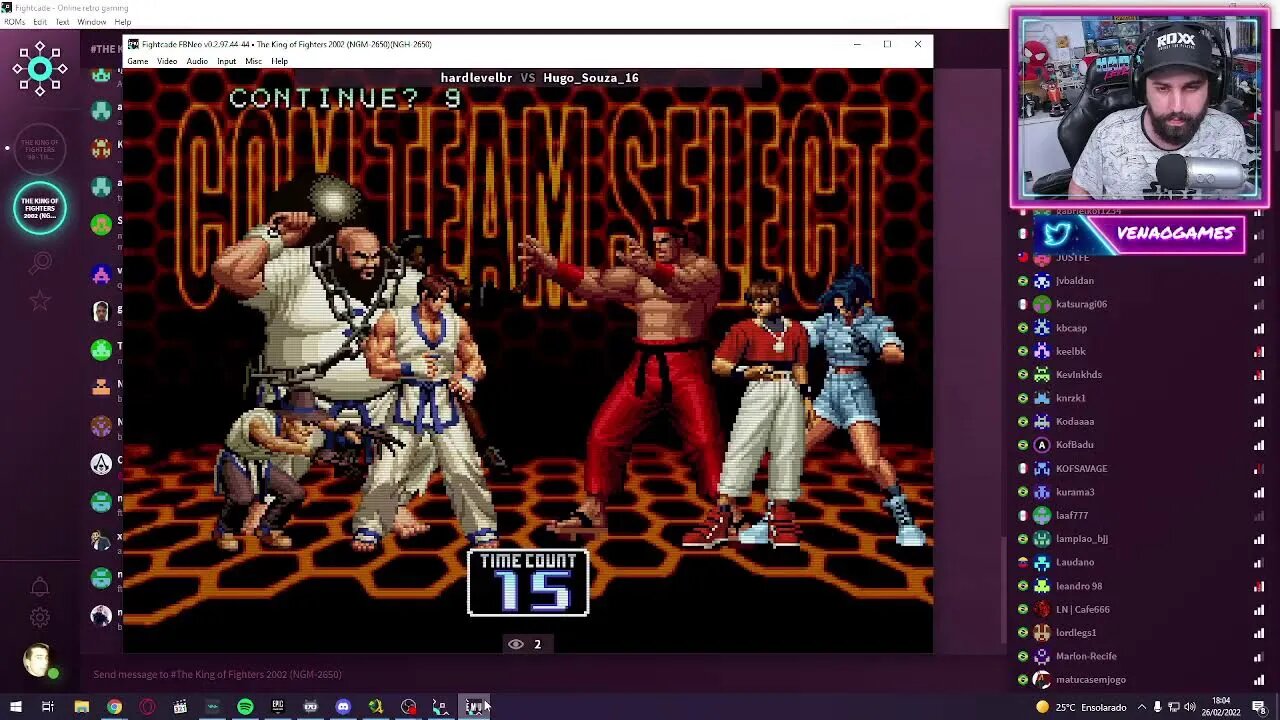
Task: Open Window menu in Fightcade window
Action: 92,22
